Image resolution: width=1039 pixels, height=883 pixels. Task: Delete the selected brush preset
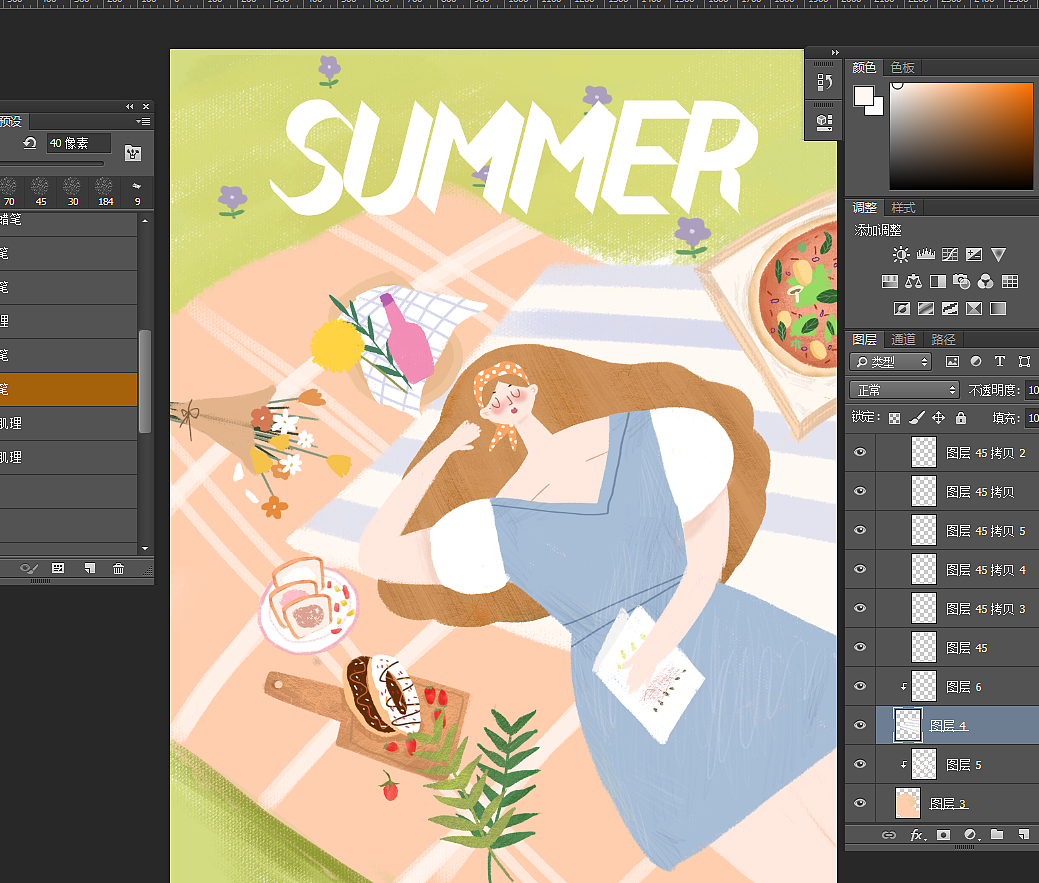(x=119, y=568)
